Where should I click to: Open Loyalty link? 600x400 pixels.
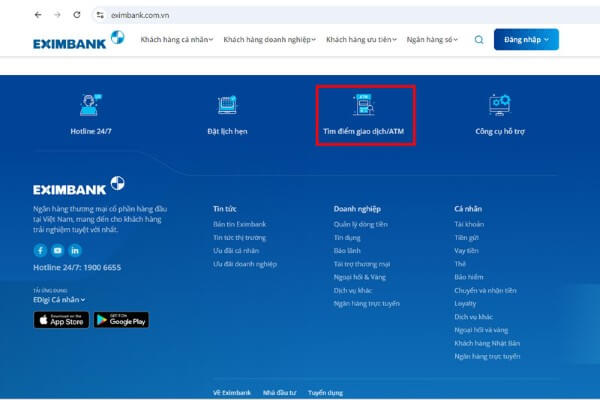[465, 304]
